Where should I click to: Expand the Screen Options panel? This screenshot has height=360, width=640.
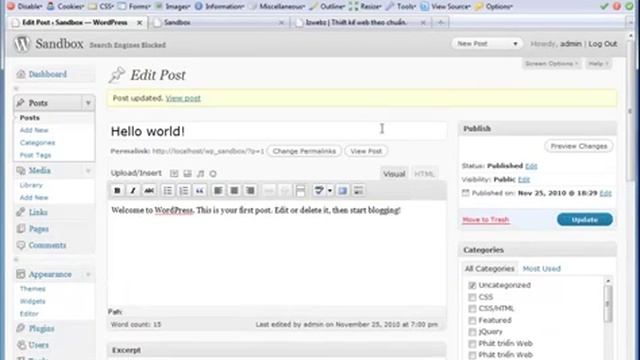[x=551, y=64]
